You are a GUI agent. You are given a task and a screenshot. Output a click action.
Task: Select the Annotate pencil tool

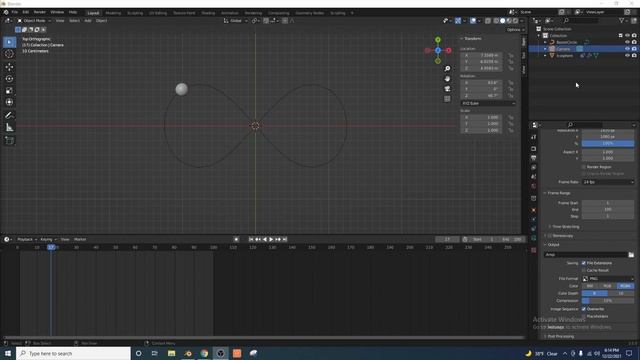point(9,116)
